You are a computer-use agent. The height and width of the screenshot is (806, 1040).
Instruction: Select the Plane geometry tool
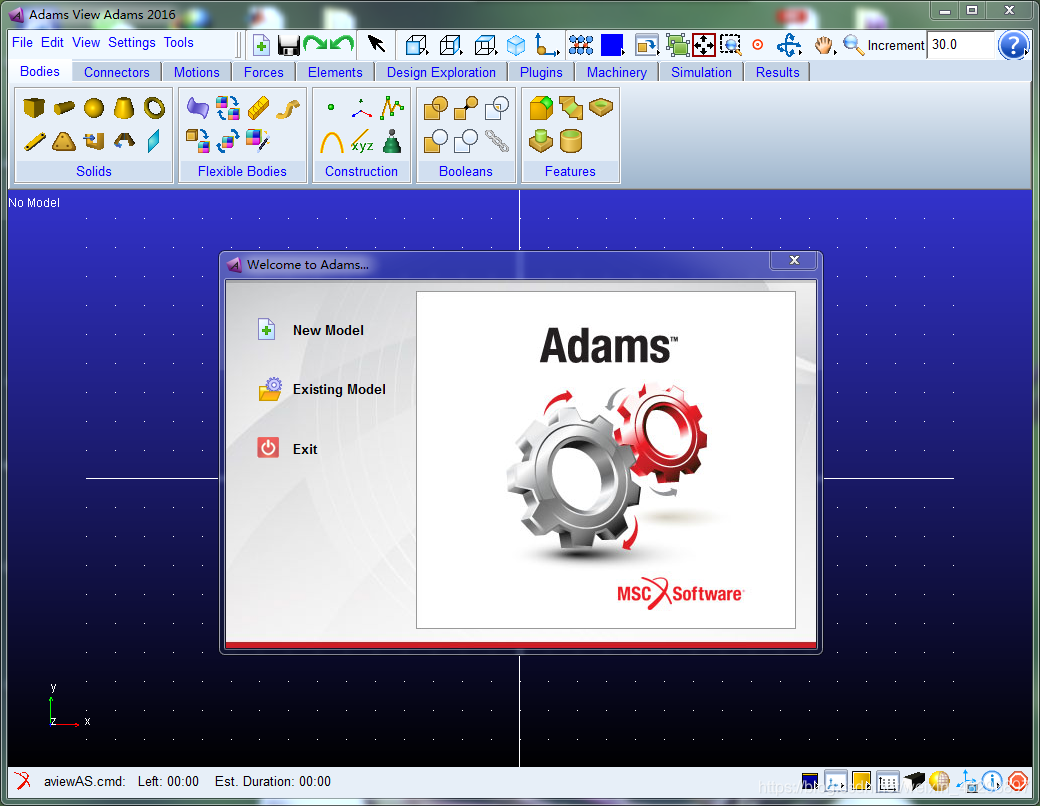153,141
